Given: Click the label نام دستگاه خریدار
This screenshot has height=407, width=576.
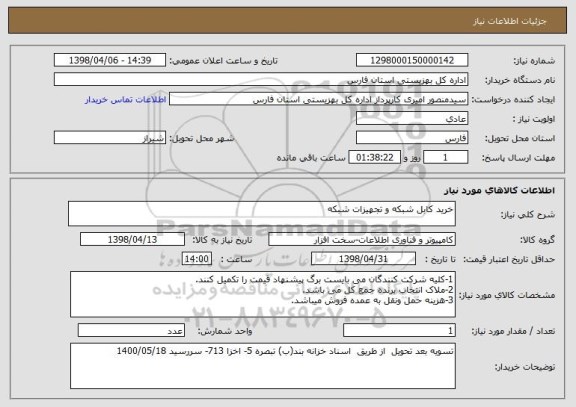Looking at the screenshot, I should point(520,80).
